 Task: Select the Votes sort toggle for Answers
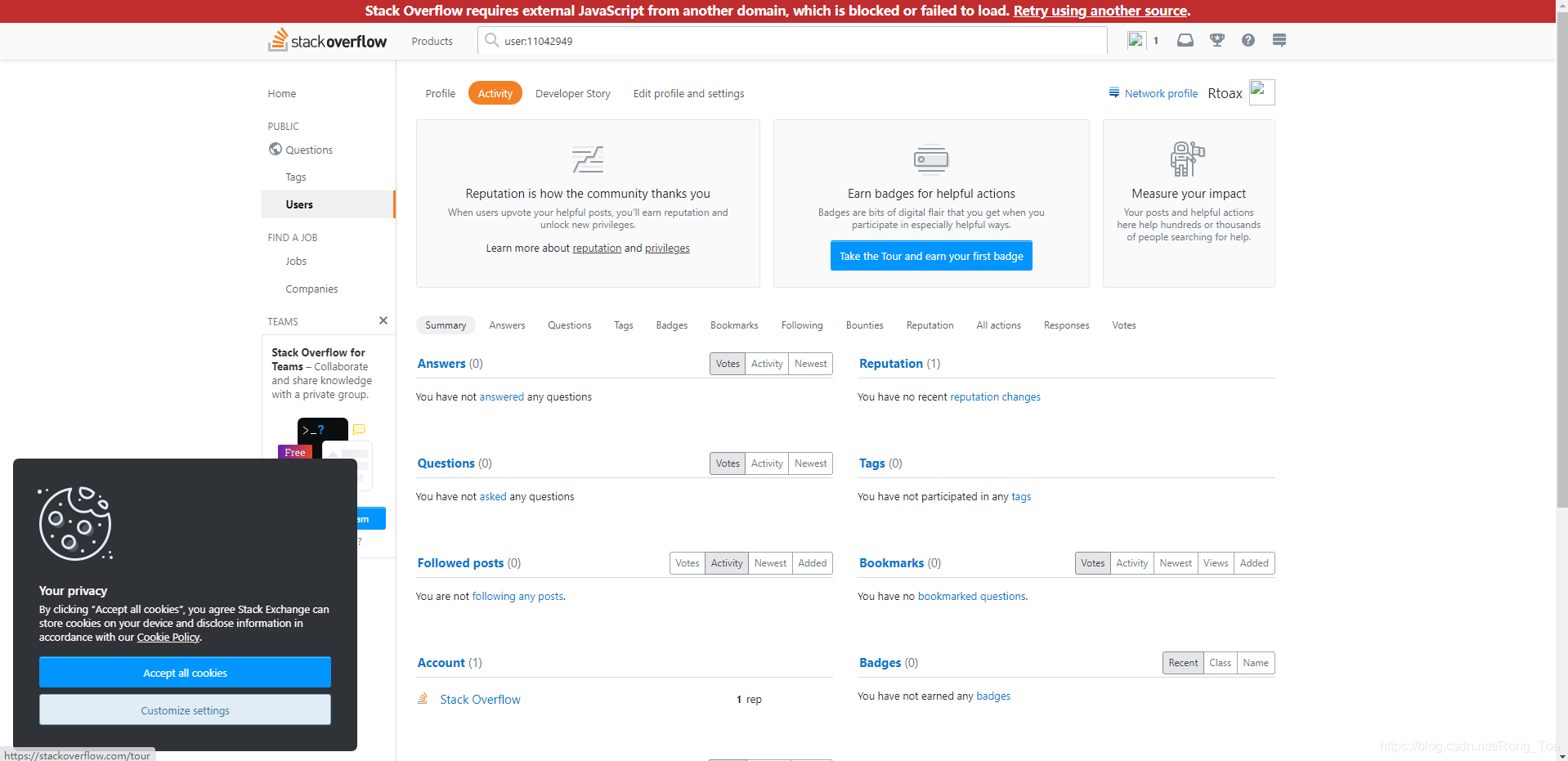tap(727, 363)
